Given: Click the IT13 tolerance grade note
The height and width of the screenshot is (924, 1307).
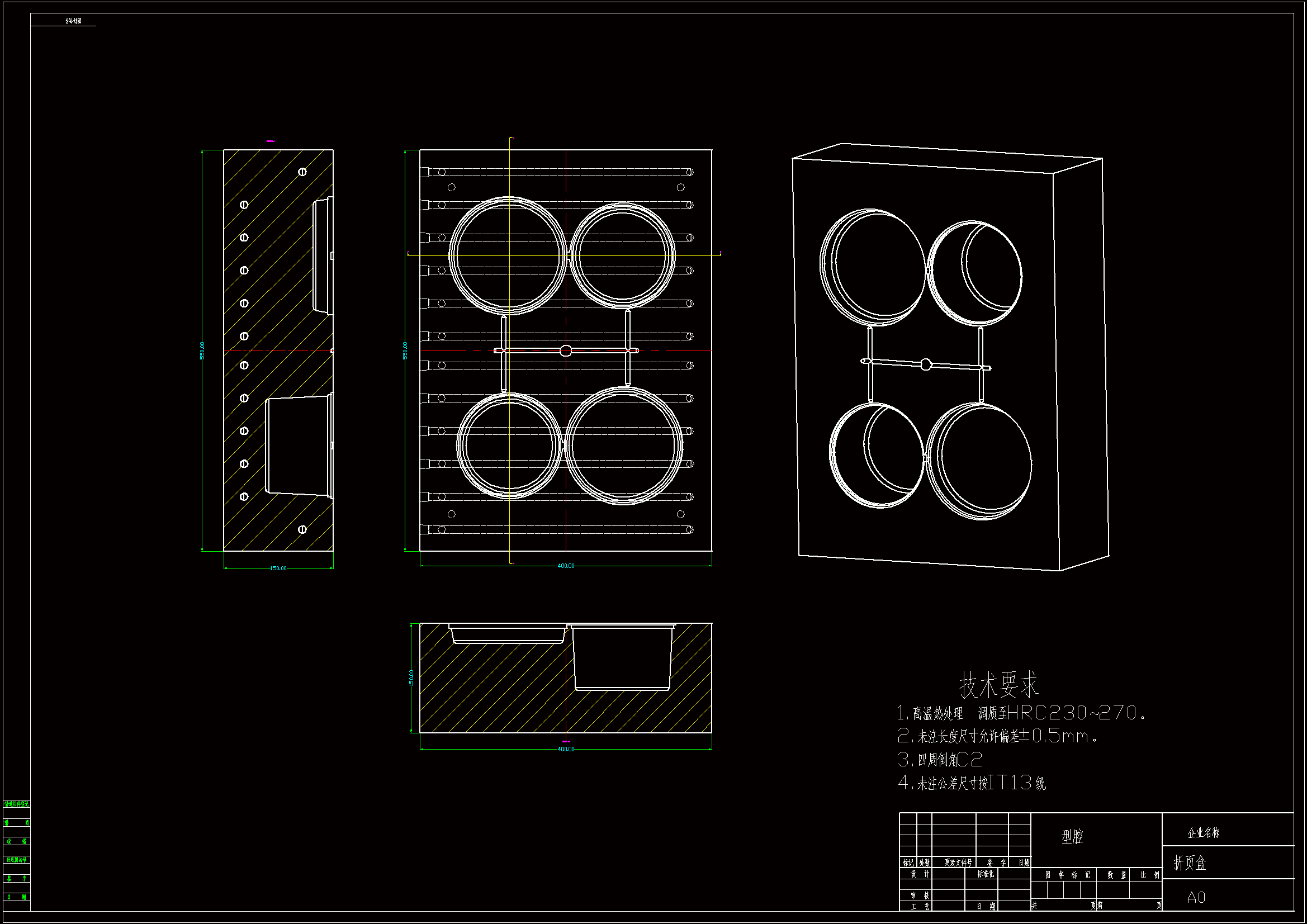Looking at the screenshot, I should point(972,783).
